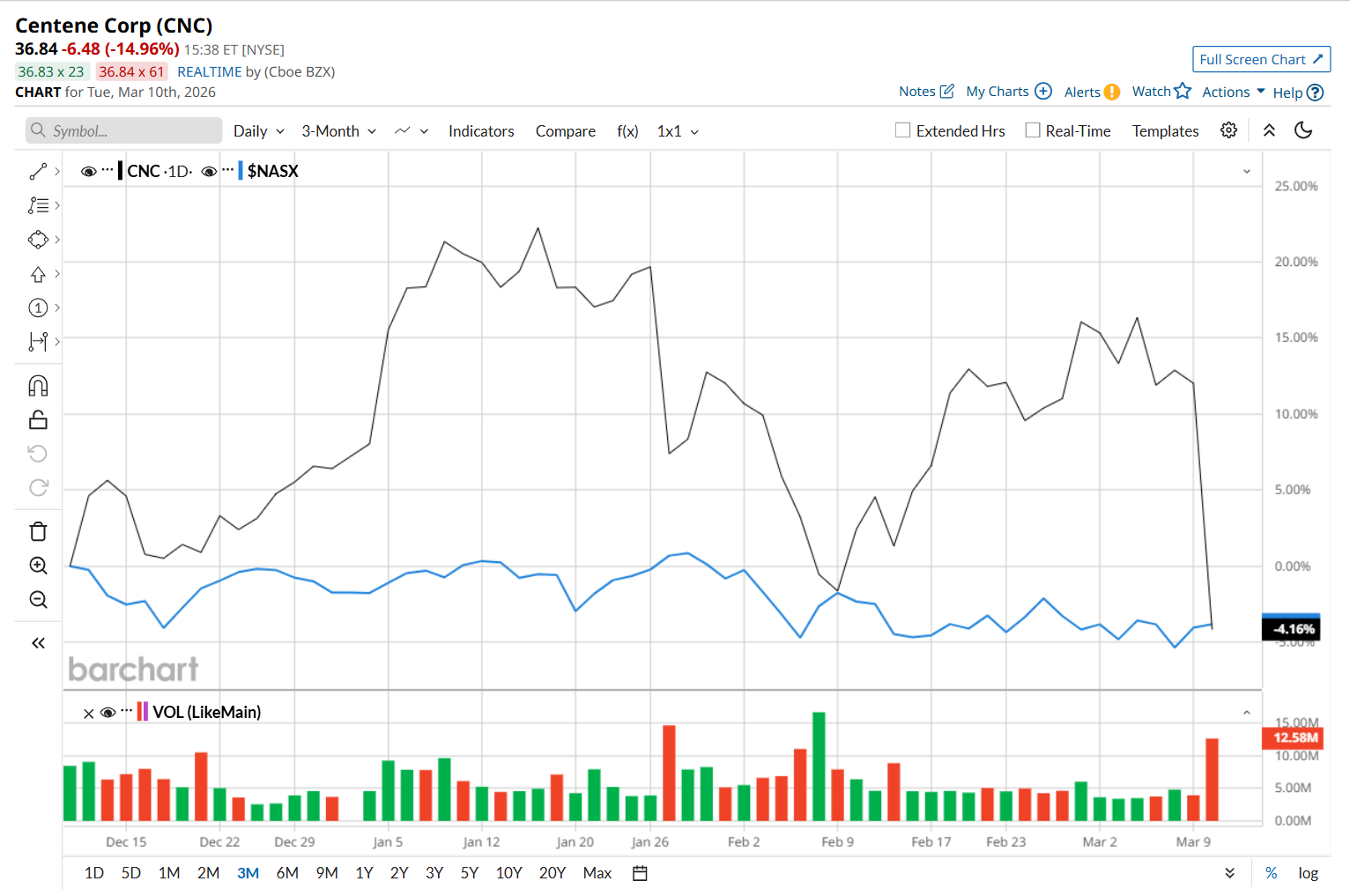1350x896 pixels.
Task: Redo the last chart action
Action: 38,487
